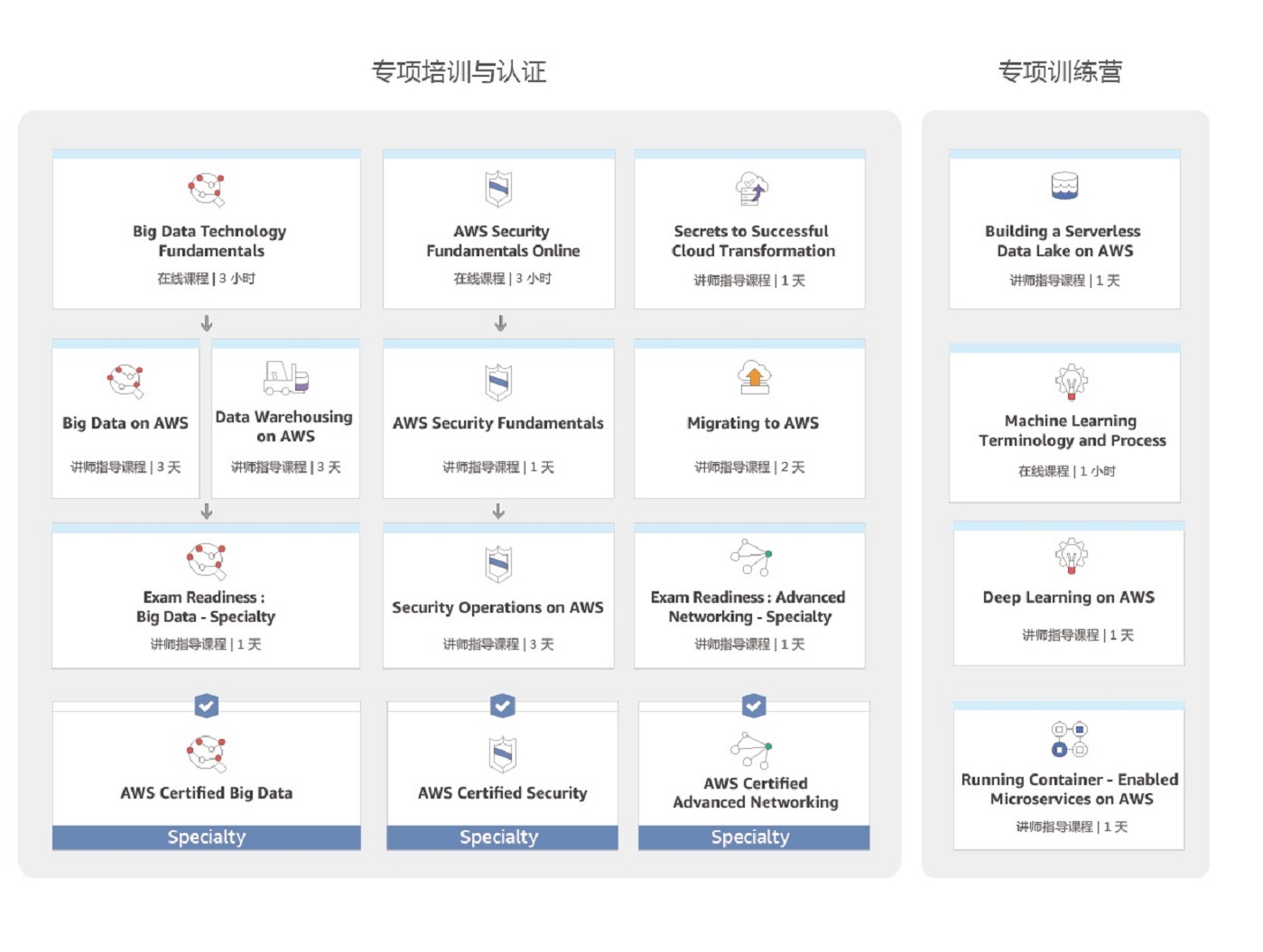Click Specialty bar under AWS Certified Big Data
Viewport: 1263px width, 952px height.
click(x=207, y=837)
